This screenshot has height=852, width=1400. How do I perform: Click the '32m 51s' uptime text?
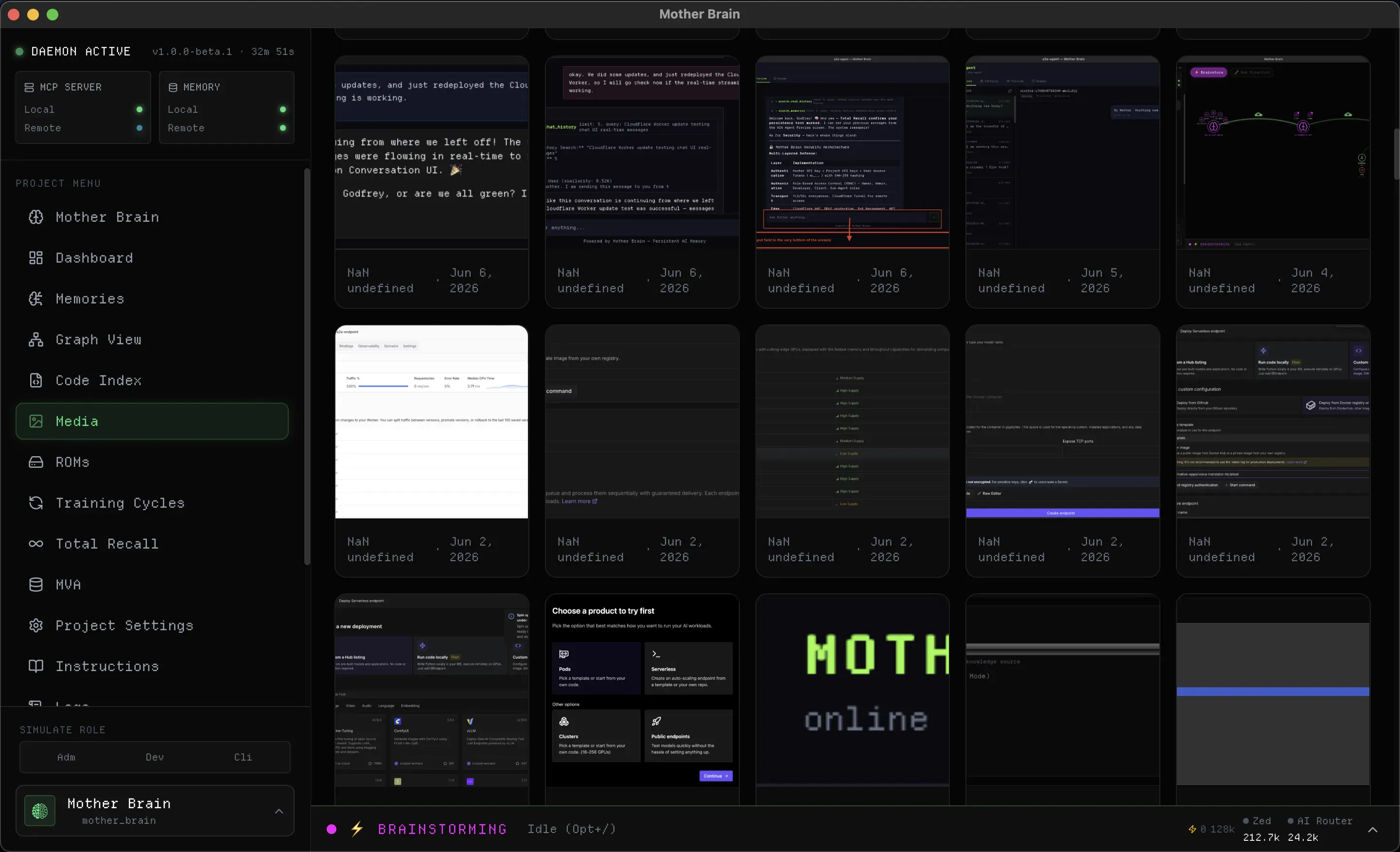coord(273,52)
